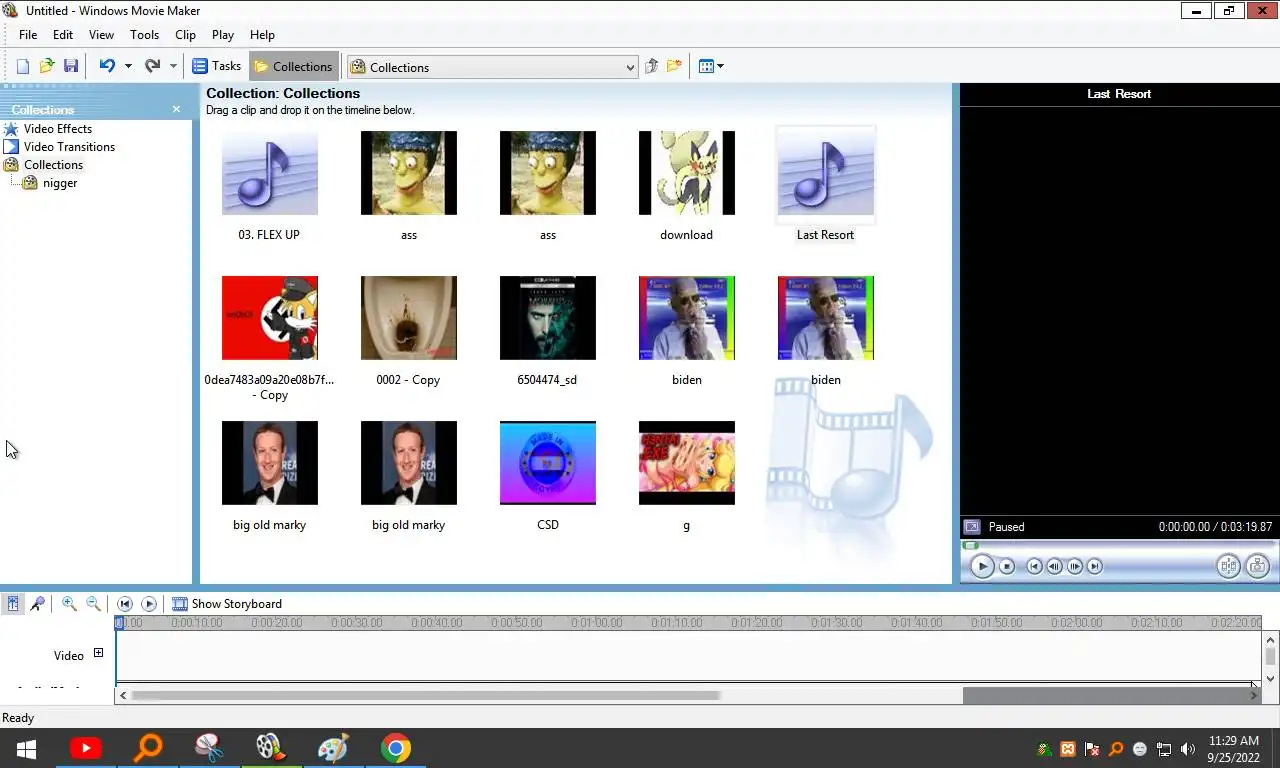
Task: Open the Play menu
Action: click(x=223, y=34)
